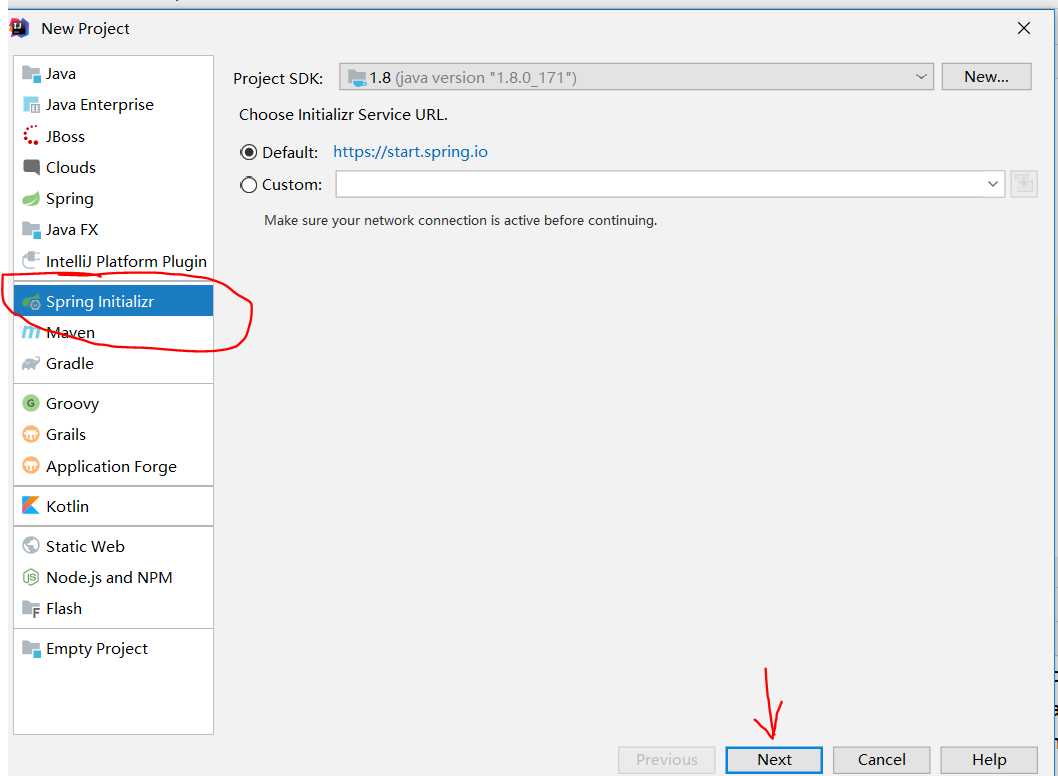Screen dimensions: 1058x776
Task: Close the New Project dialog
Action: [x=1024, y=28]
